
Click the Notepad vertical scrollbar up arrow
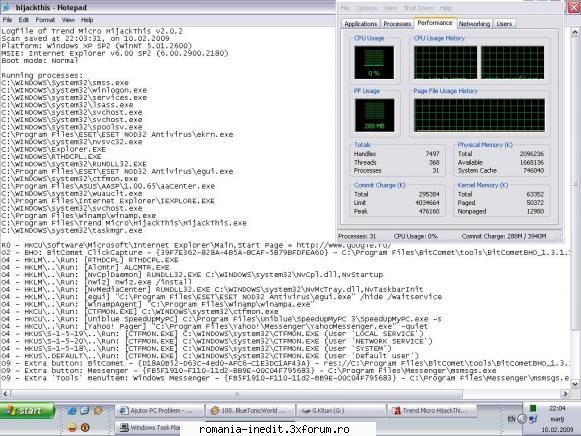(575, 32)
